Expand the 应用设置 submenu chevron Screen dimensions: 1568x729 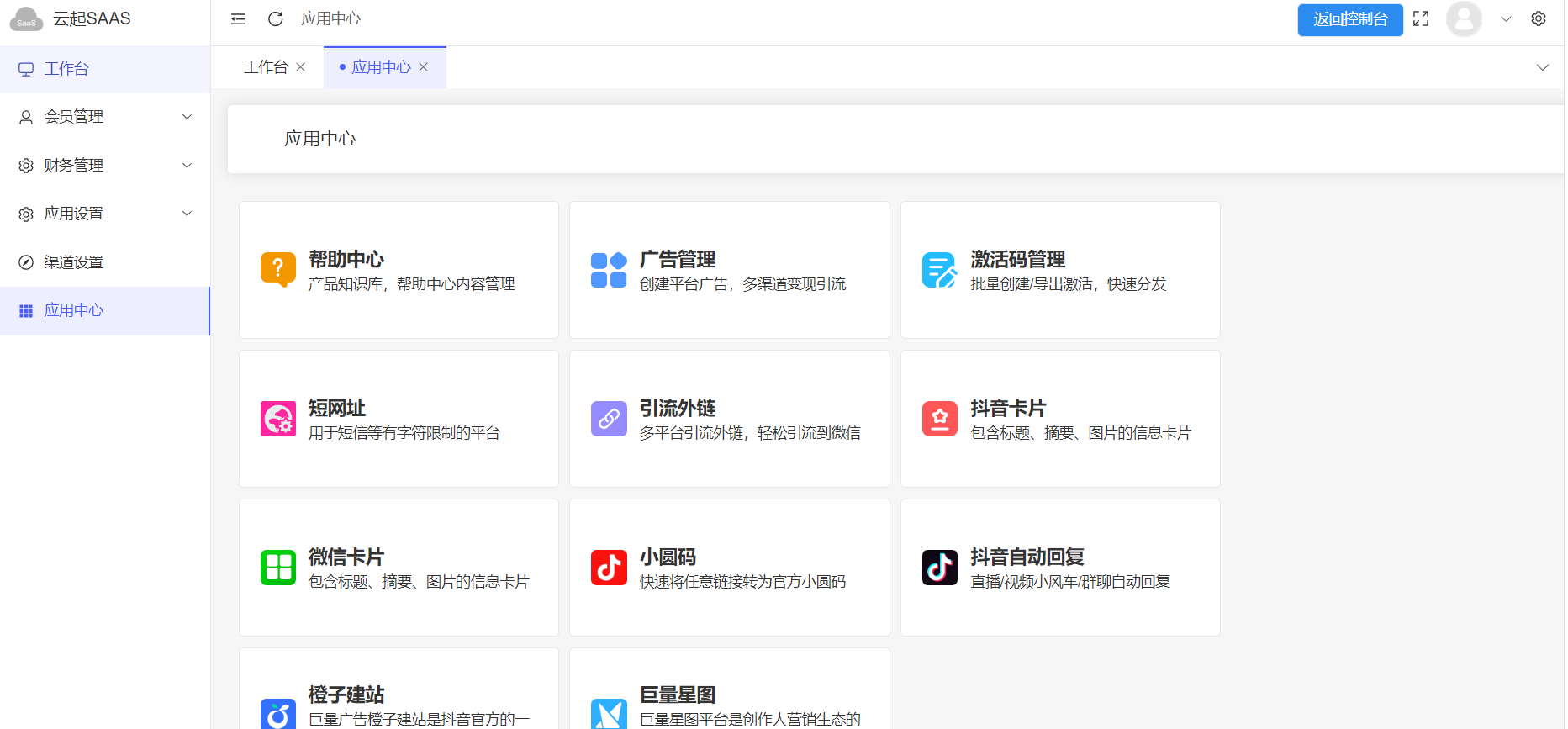(x=187, y=214)
